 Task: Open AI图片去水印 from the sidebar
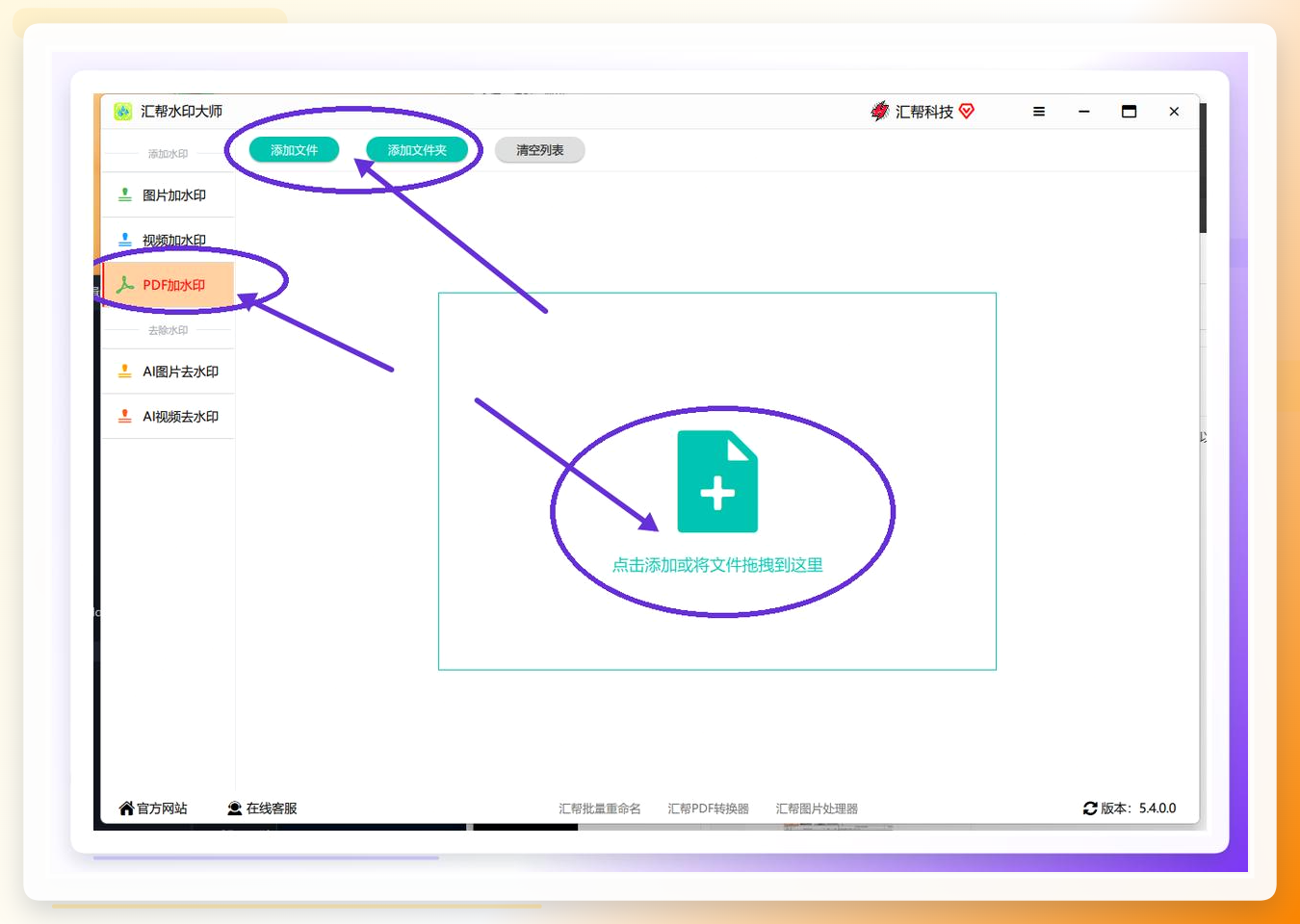169,372
